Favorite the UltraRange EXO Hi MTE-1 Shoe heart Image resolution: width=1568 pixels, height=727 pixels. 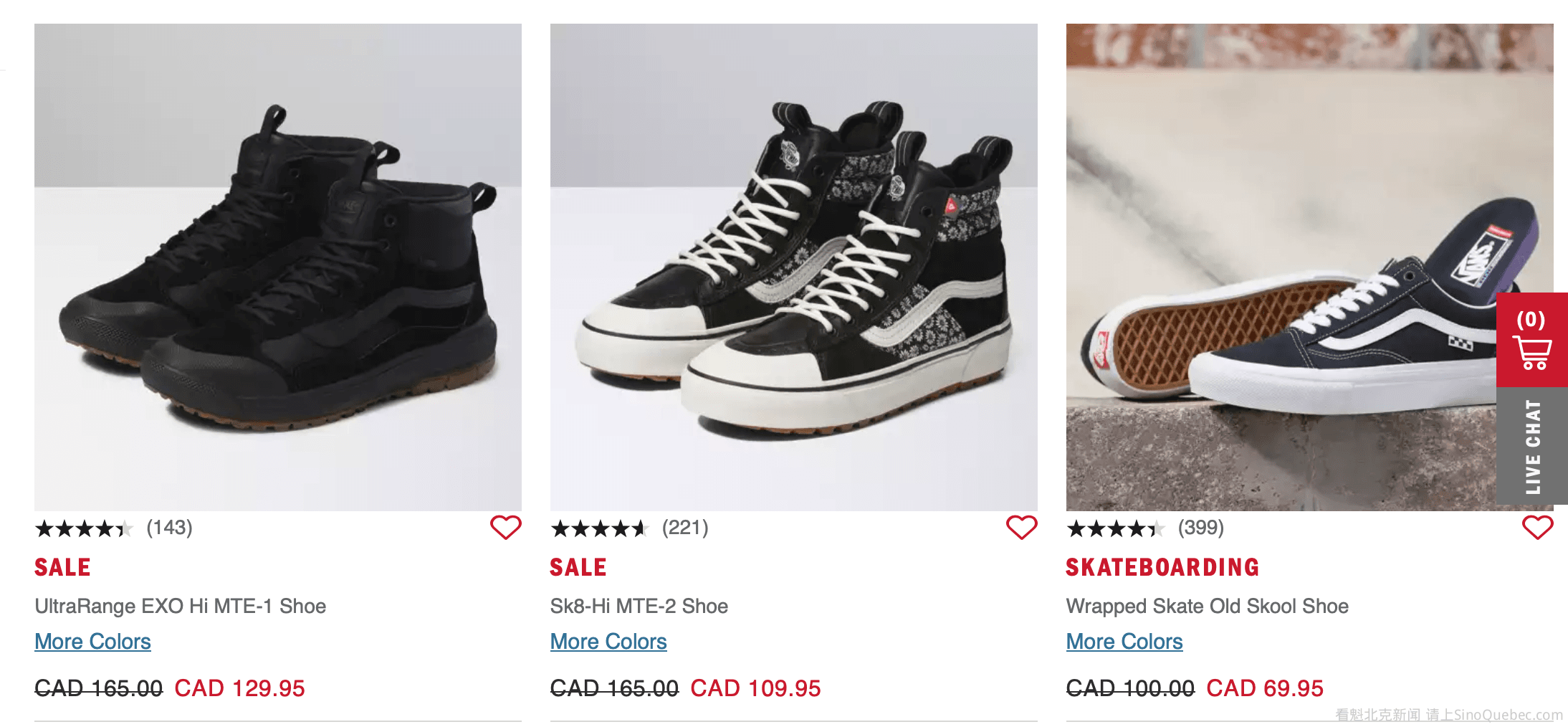(x=505, y=528)
